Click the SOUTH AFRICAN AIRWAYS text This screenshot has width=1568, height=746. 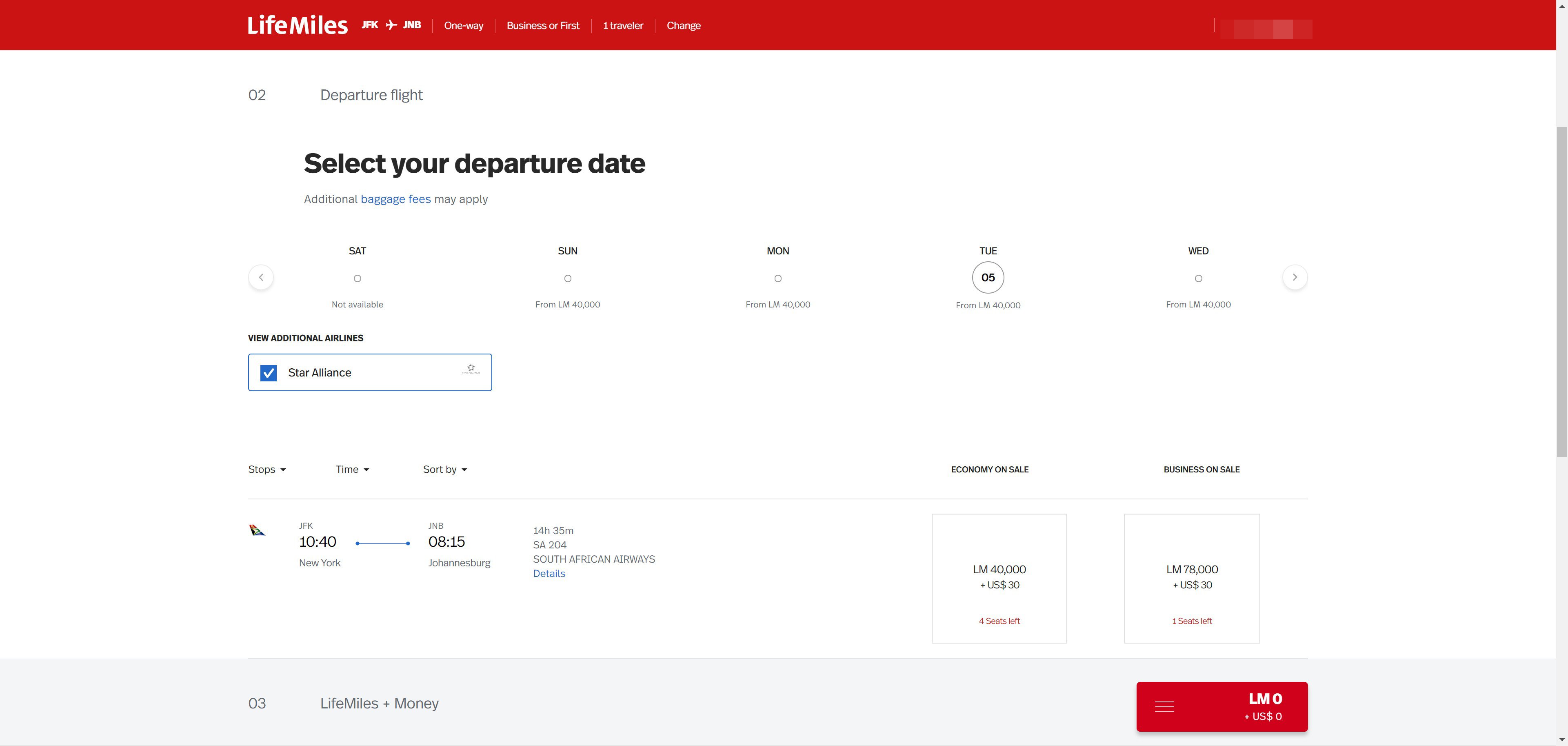[594, 559]
